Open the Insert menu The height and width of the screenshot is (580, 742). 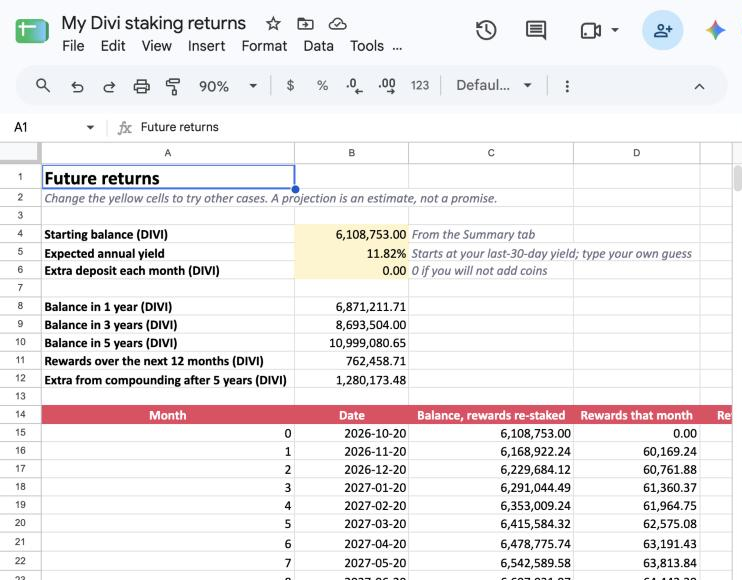point(206,46)
